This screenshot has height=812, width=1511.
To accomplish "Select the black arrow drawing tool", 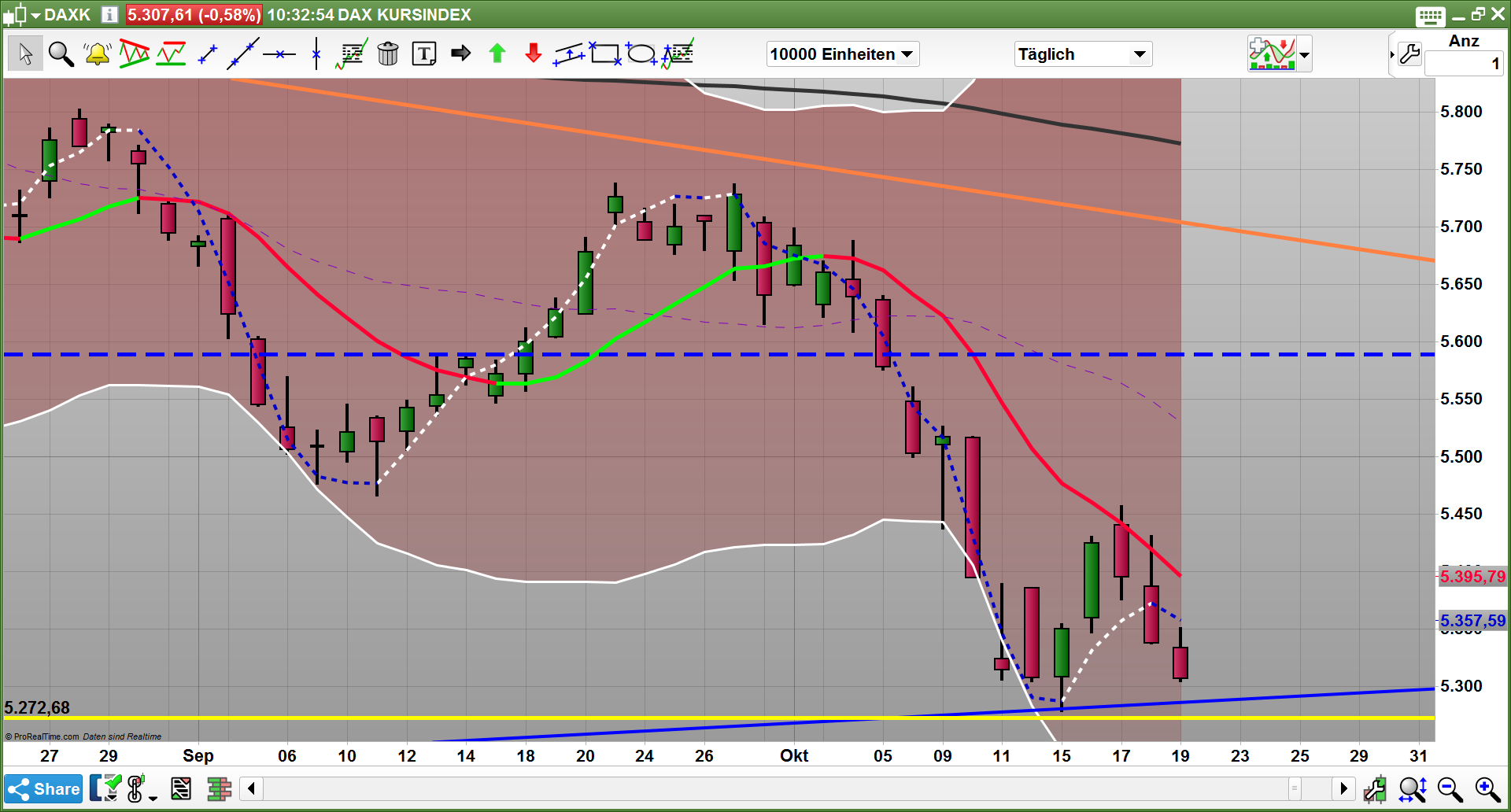I will (461, 53).
